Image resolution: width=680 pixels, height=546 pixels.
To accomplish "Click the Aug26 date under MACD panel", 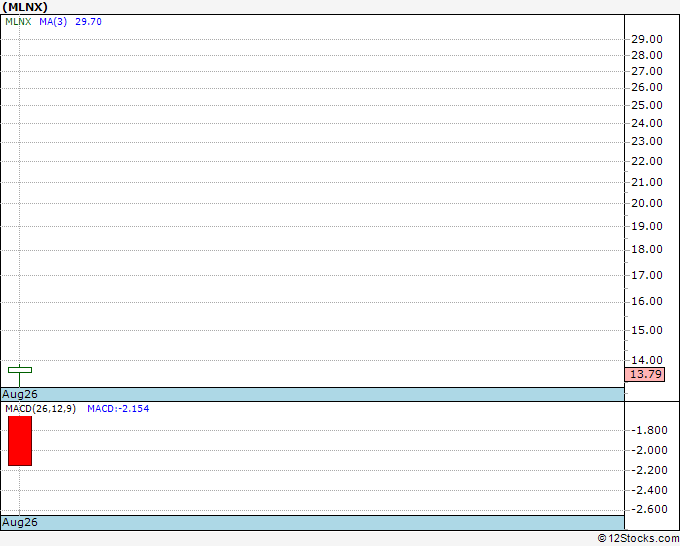I will pyautogui.click(x=20, y=522).
